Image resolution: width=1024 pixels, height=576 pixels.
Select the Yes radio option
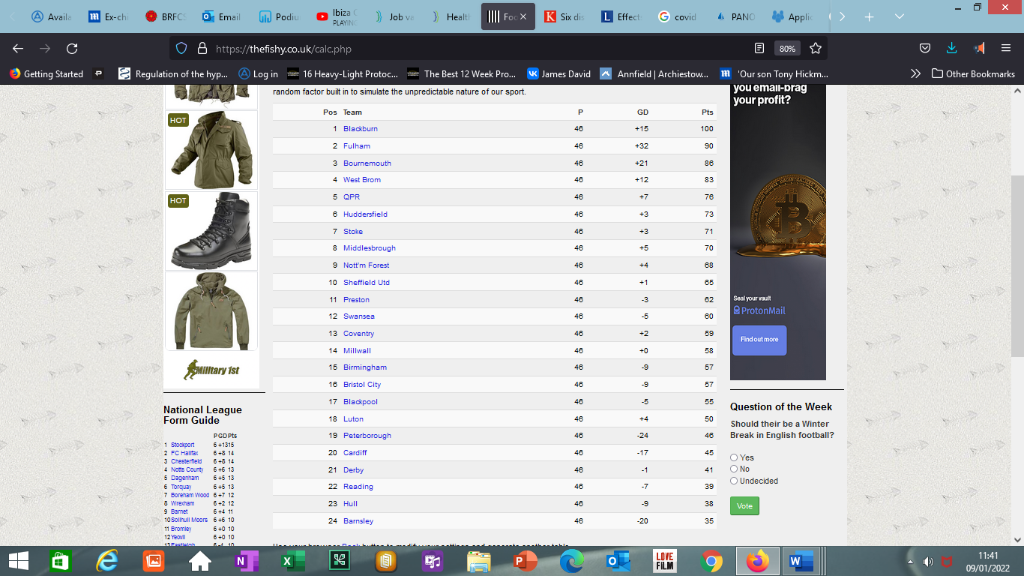pyautogui.click(x=734, y=458)
